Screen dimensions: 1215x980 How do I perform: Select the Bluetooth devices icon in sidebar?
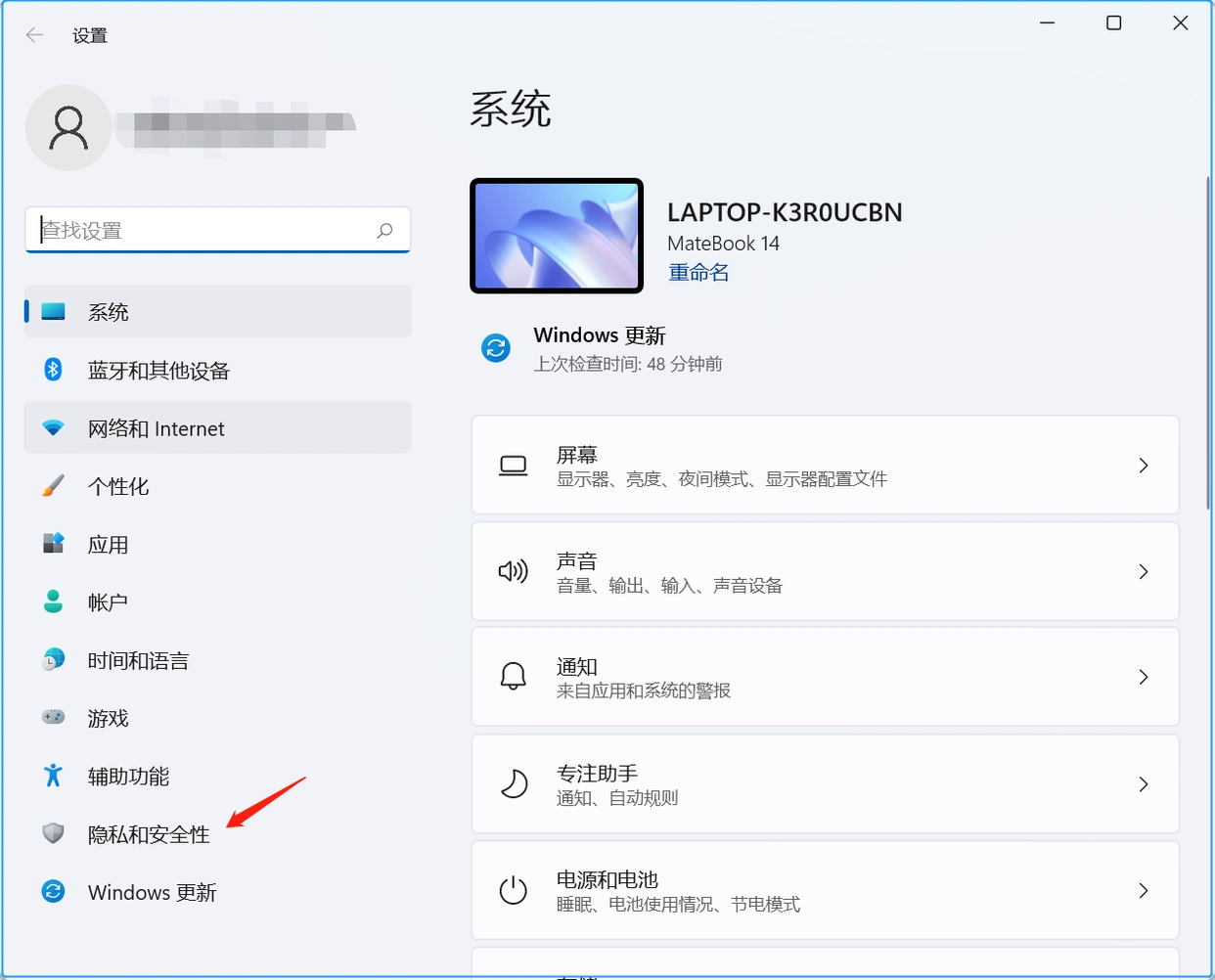(x=52, y=370)
